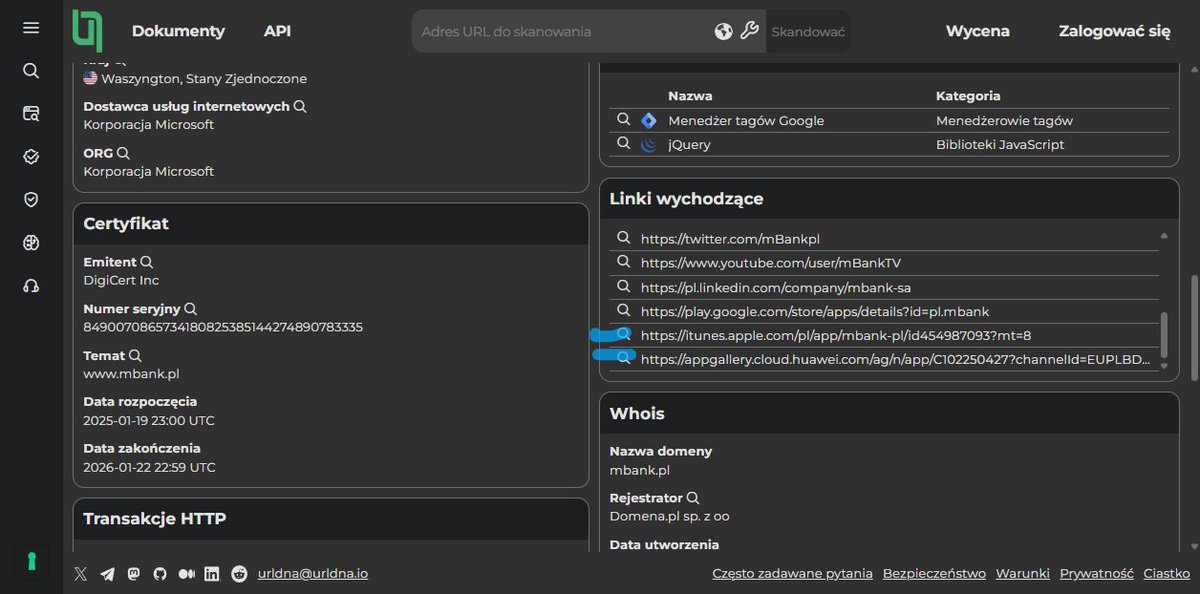
Task: Select the appgallery.cloud.huawei.com link text
Action: click(x=896, y=359)
